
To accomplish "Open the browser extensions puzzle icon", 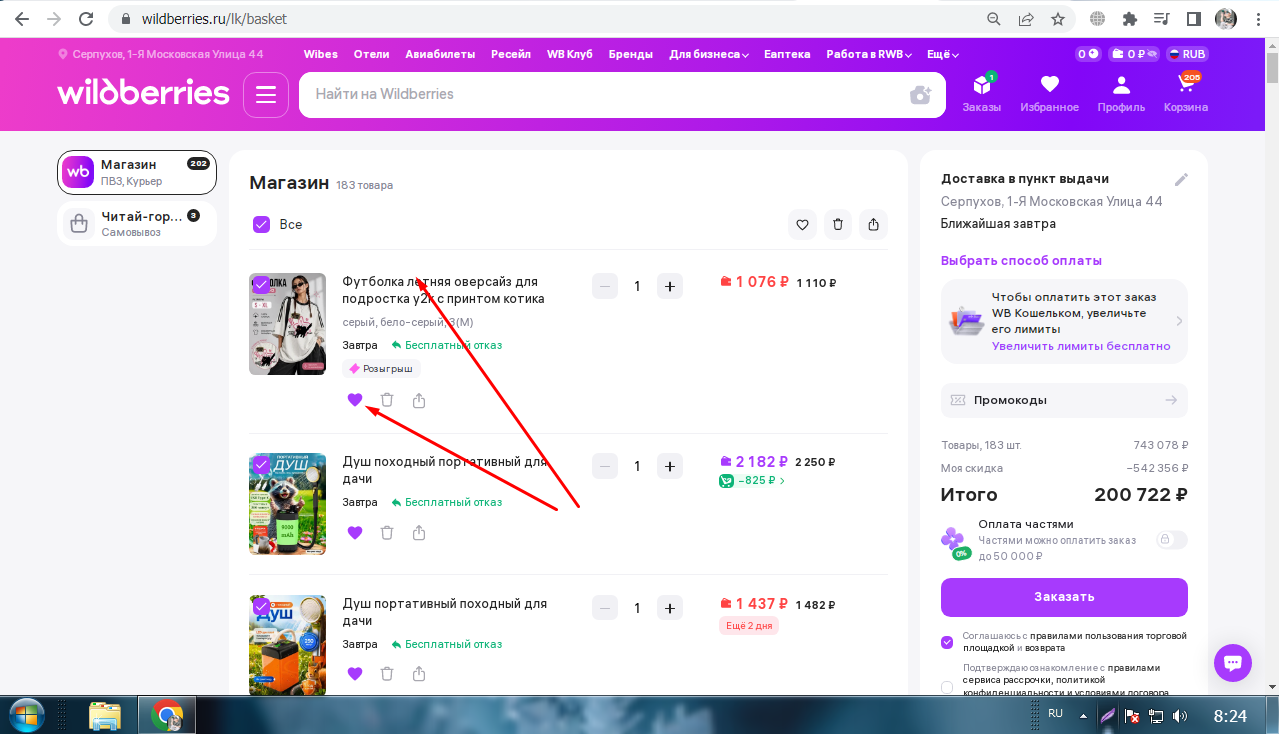I will [1130, 19].
